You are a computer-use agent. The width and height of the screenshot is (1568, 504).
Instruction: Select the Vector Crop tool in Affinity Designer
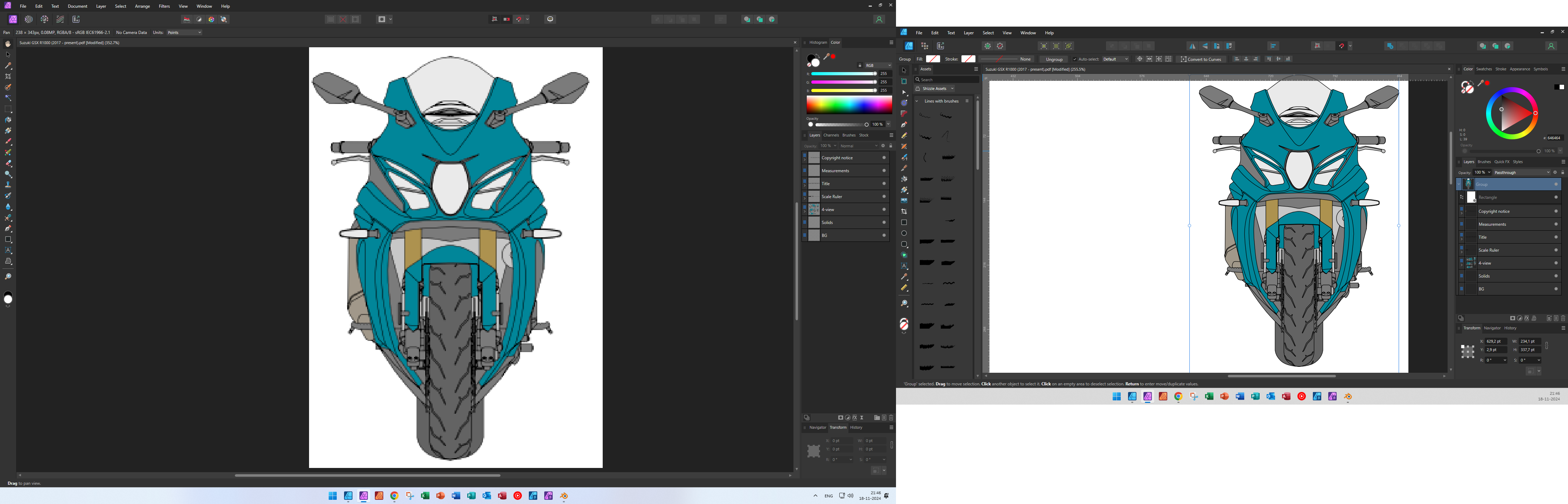click(x=904, y=211)
